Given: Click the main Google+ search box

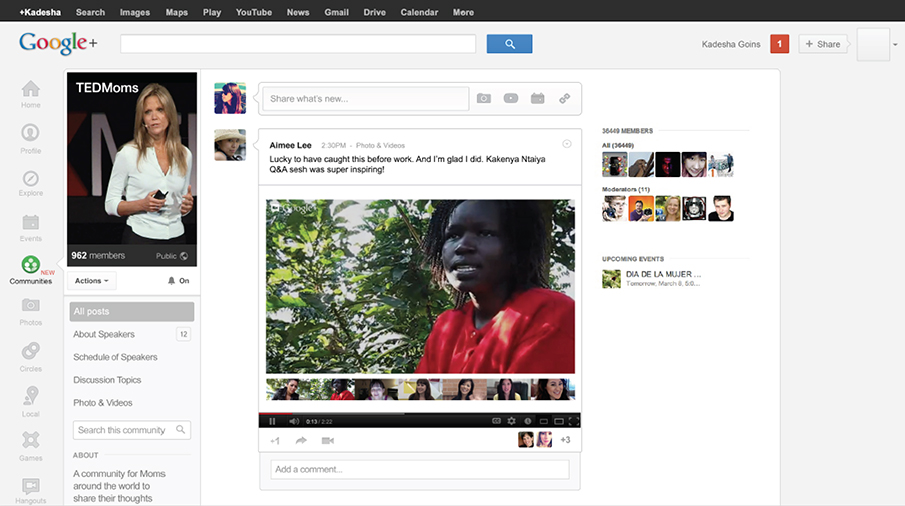Looking at the screenshot, I should click(x=298, y=44).
